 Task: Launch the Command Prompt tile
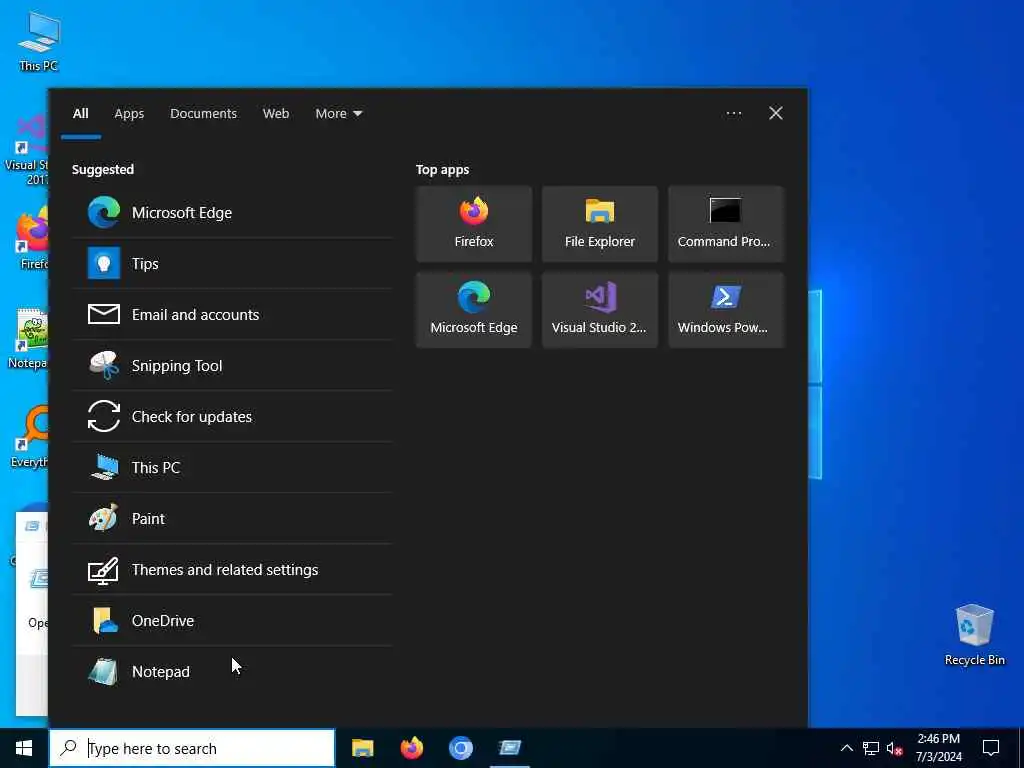tap(726, 224)
